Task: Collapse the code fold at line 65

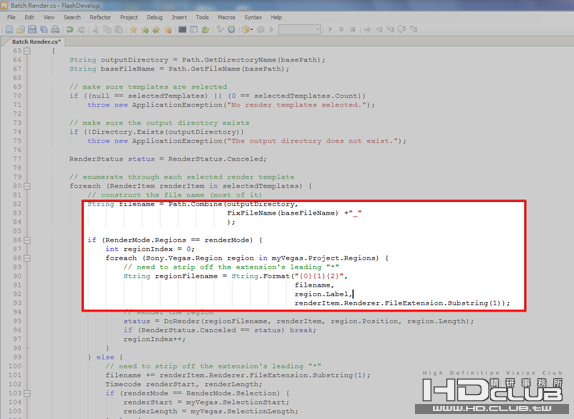Action: pyautogui.click(x=27, y=51)
